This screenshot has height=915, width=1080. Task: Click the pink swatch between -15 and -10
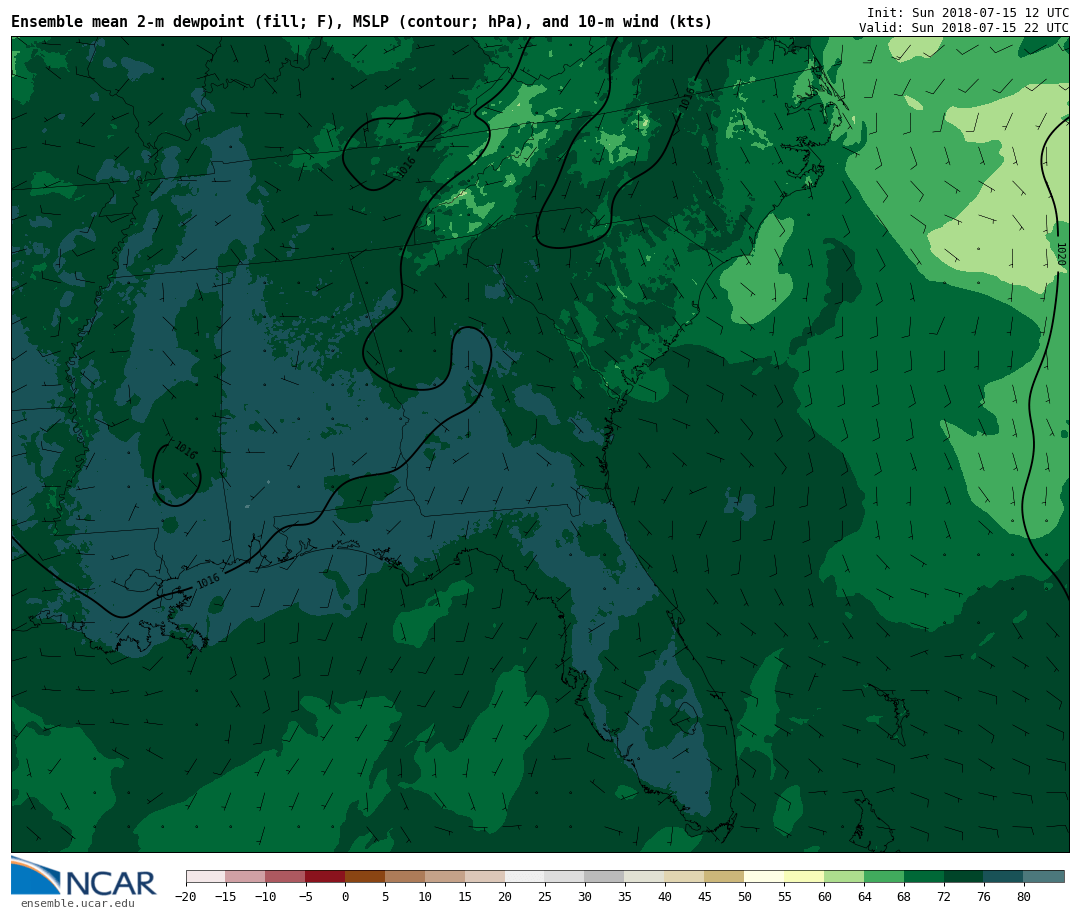tap(245, 877)
